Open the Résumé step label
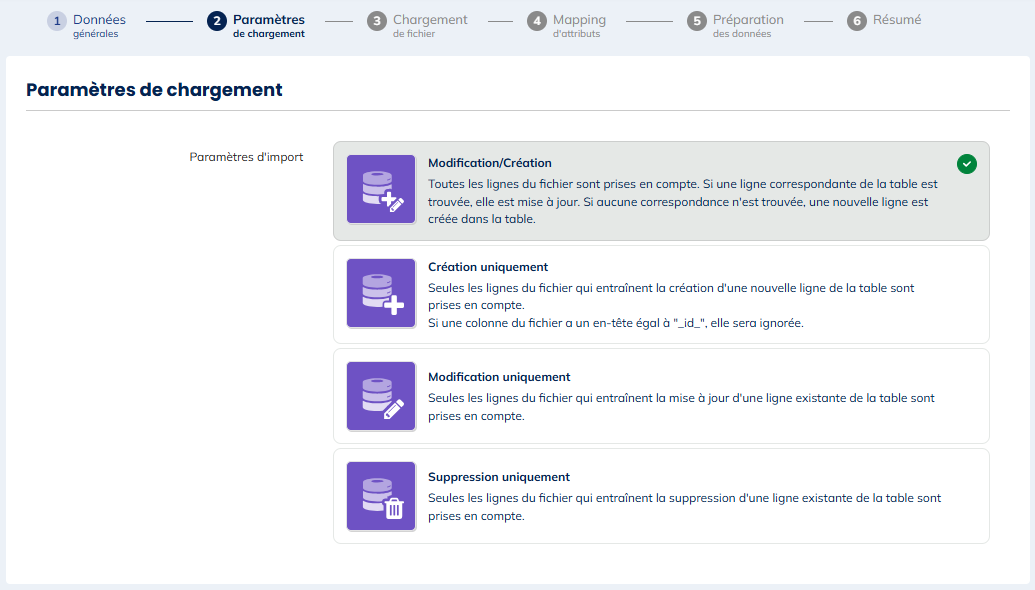 pyautogui.click(x=897, y=20)
